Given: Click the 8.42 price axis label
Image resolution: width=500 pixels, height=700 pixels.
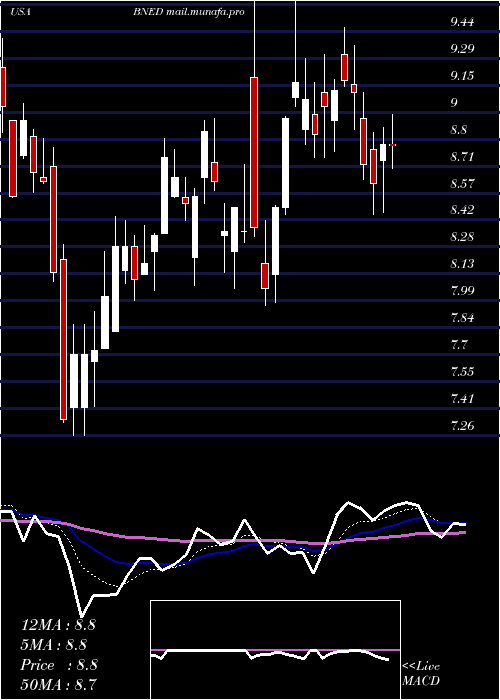Looking at the screenshot, I should (462, 210).
